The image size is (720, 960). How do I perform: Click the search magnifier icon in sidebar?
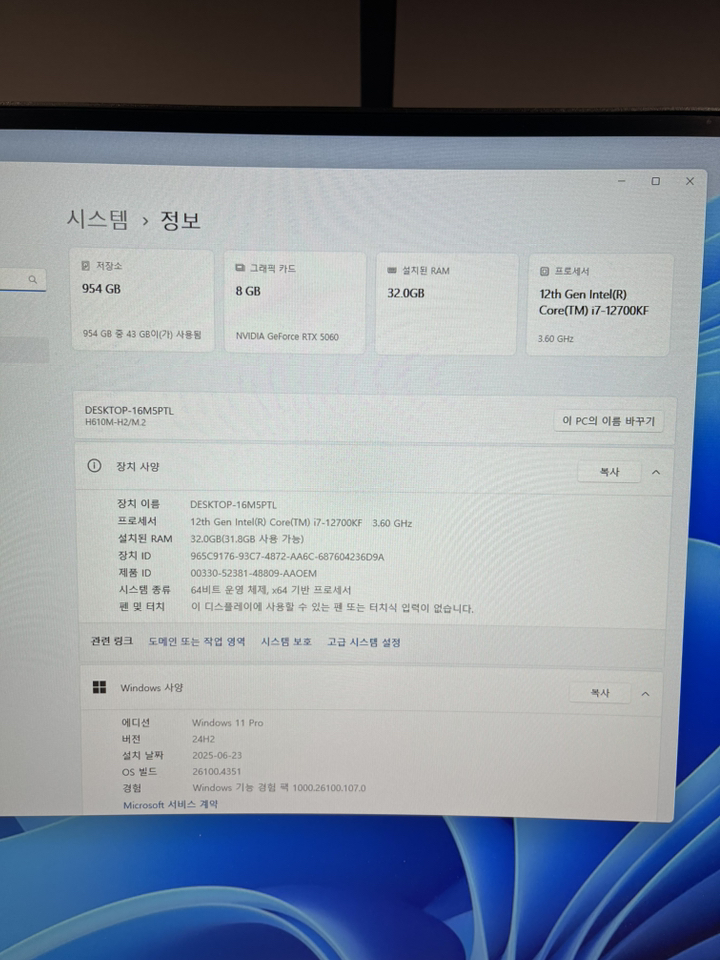coord(33,280)
